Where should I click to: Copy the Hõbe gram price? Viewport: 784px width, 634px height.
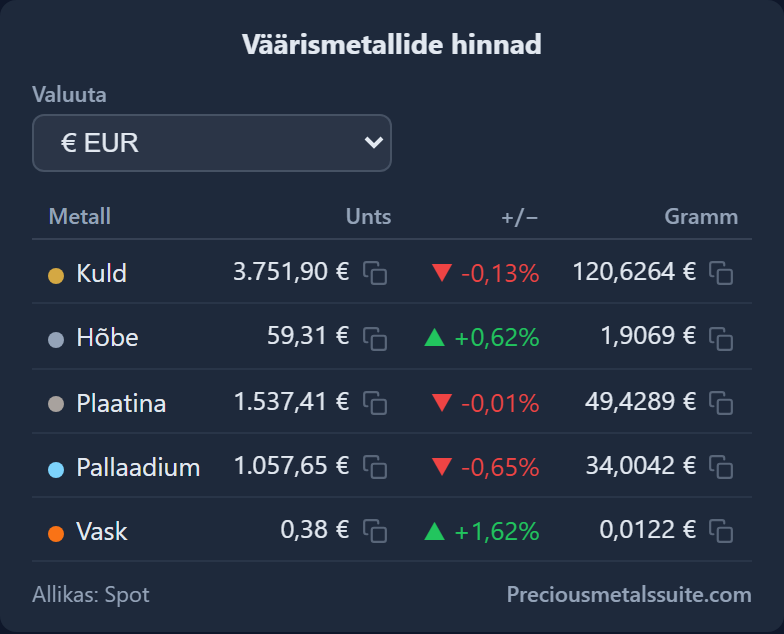click(x=721, y=338)
